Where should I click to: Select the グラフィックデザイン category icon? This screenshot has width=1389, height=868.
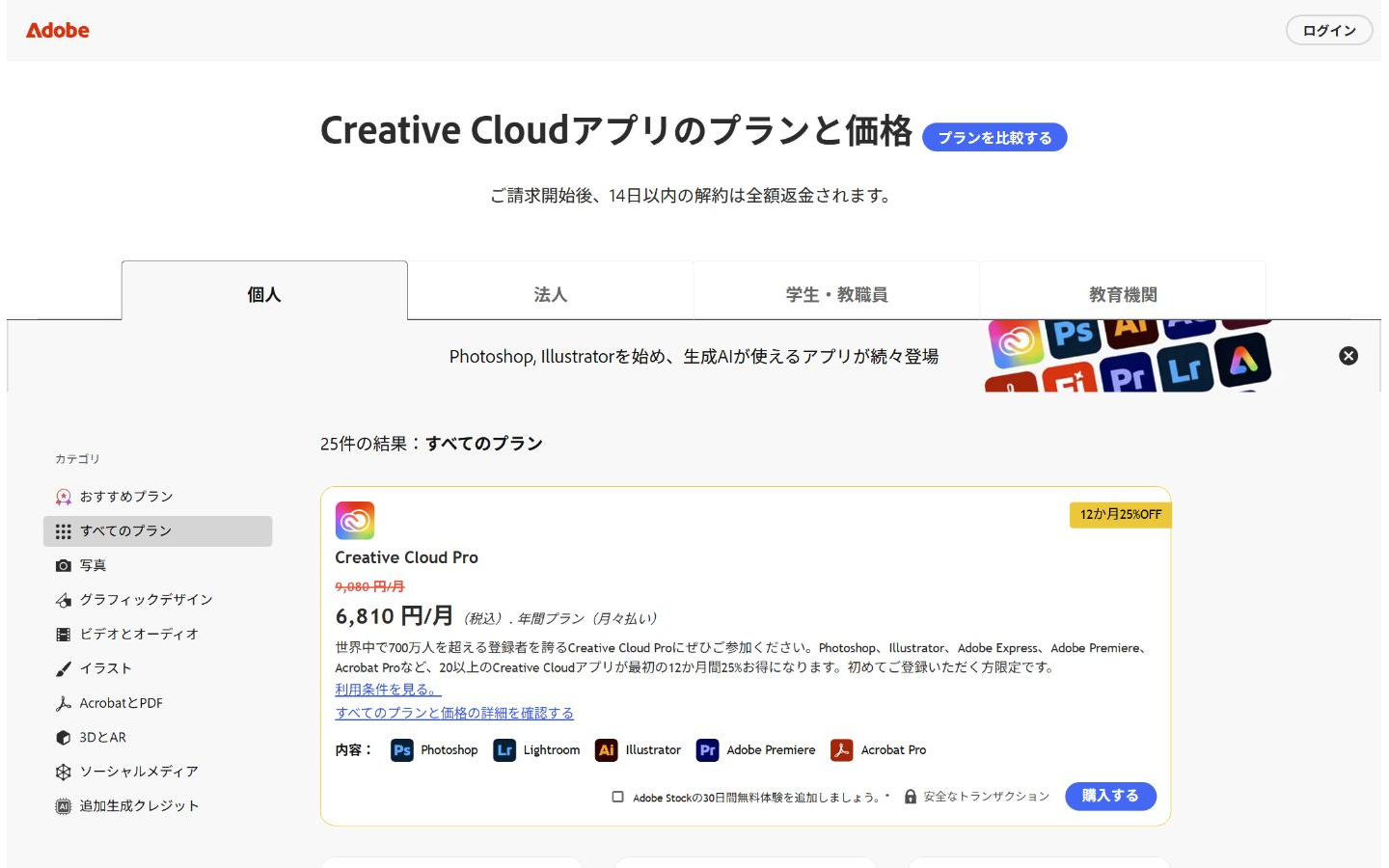coord(64,600)
